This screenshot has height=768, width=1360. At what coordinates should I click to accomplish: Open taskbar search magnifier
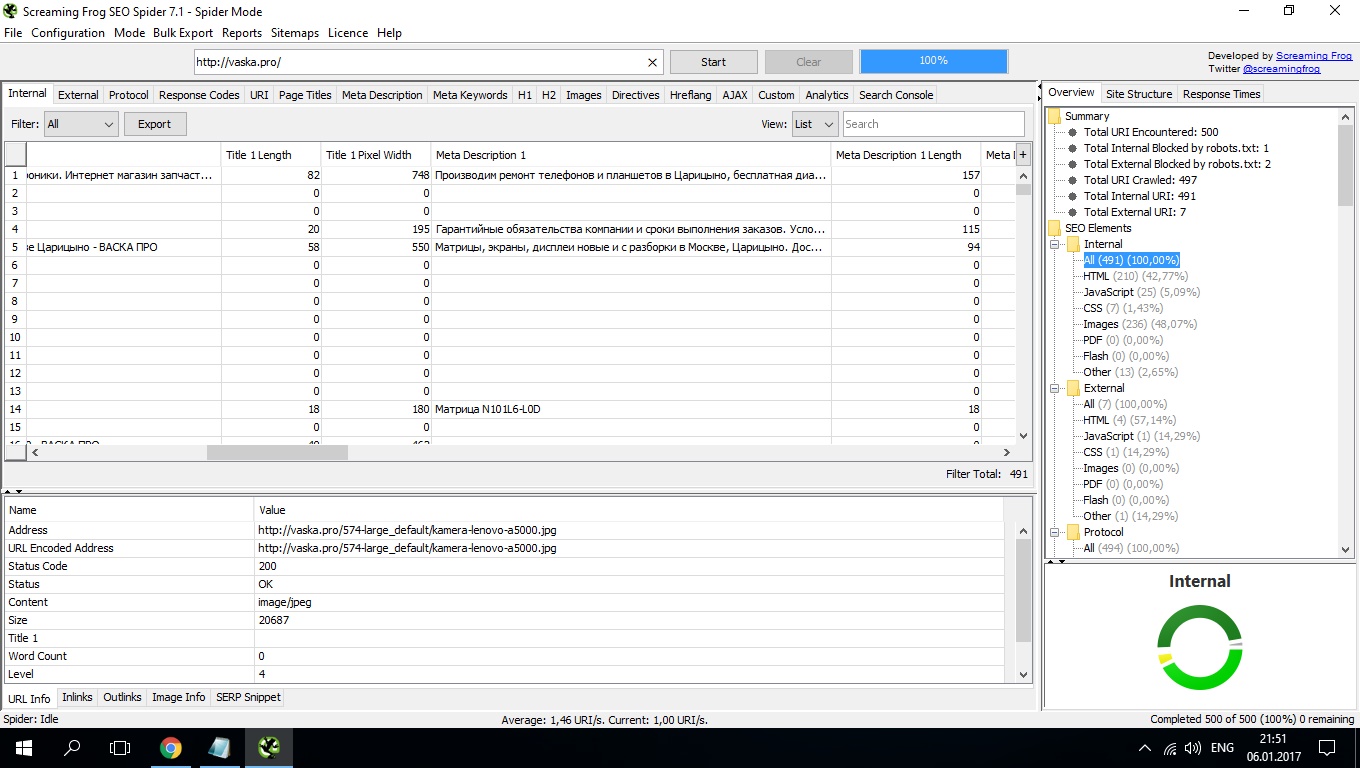72,747
